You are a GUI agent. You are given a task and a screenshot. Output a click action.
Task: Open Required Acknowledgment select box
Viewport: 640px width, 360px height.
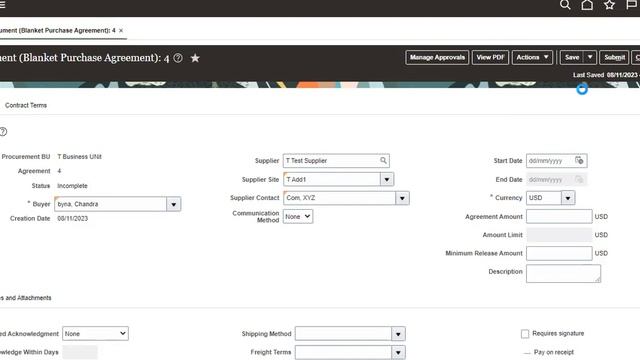(95, 333)
